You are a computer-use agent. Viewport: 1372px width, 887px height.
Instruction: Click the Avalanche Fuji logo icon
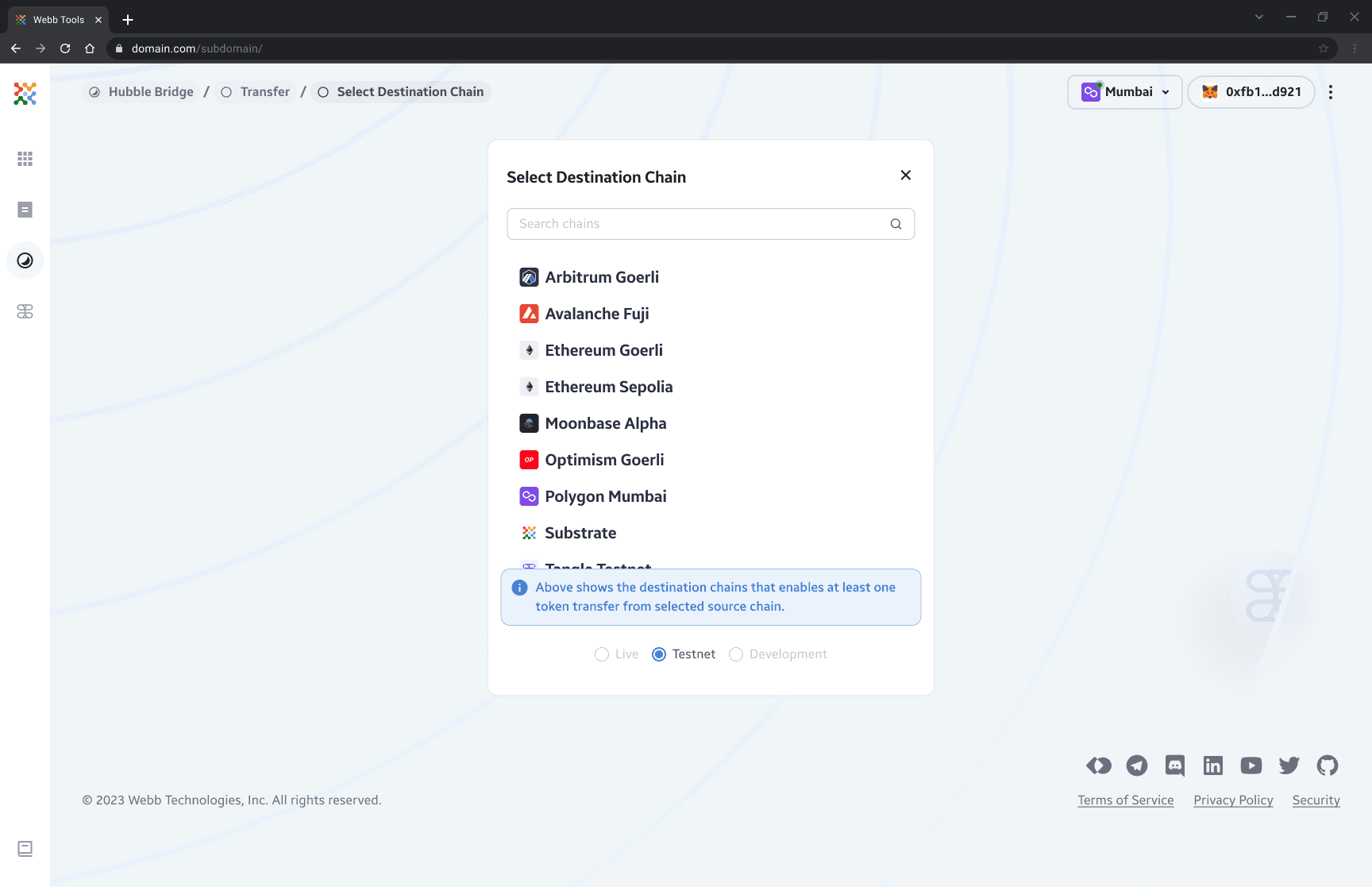[x=529, y=314]
